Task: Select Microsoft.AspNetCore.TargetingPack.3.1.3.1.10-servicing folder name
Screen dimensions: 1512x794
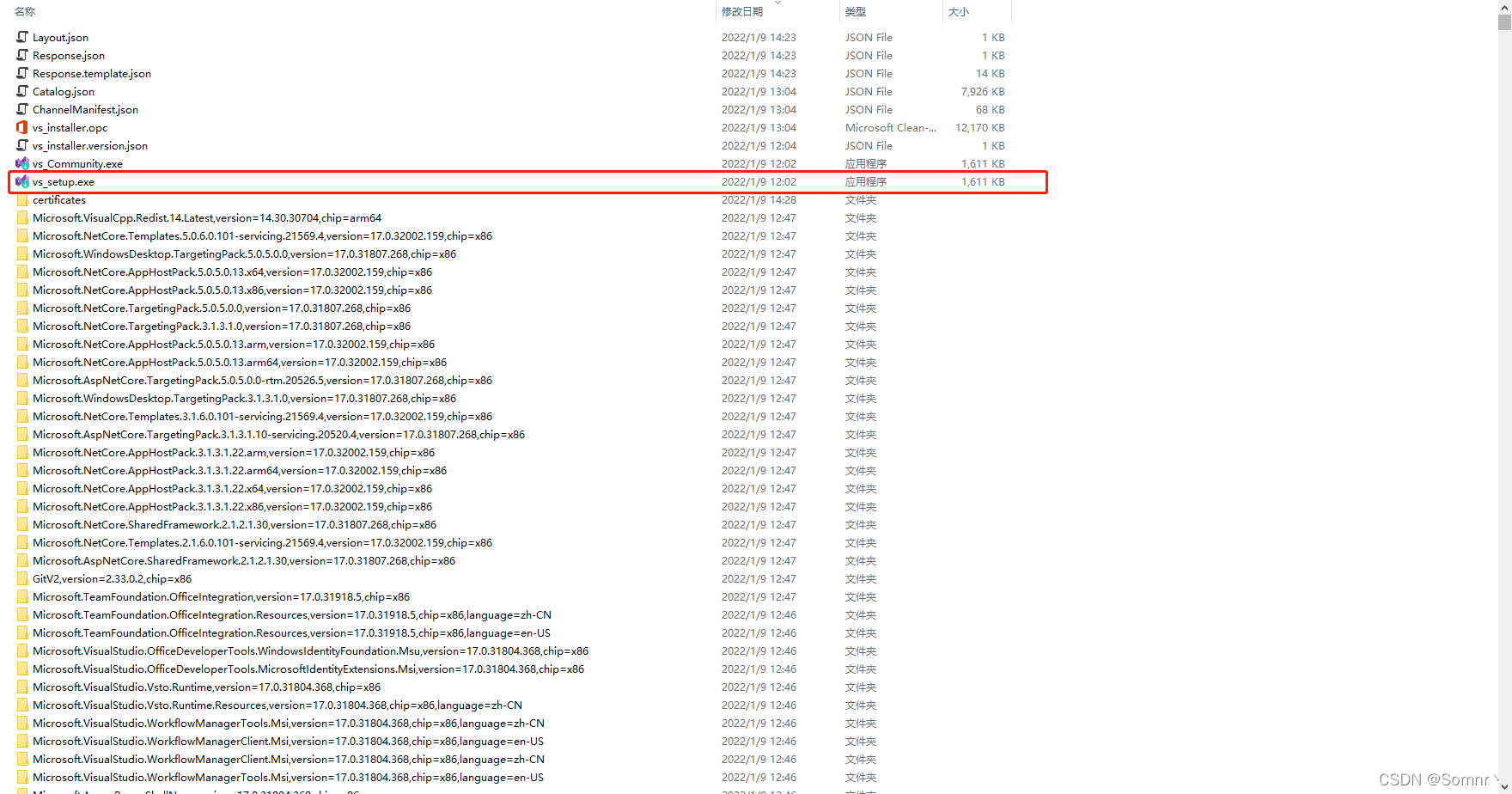Action: coord(278,434)
